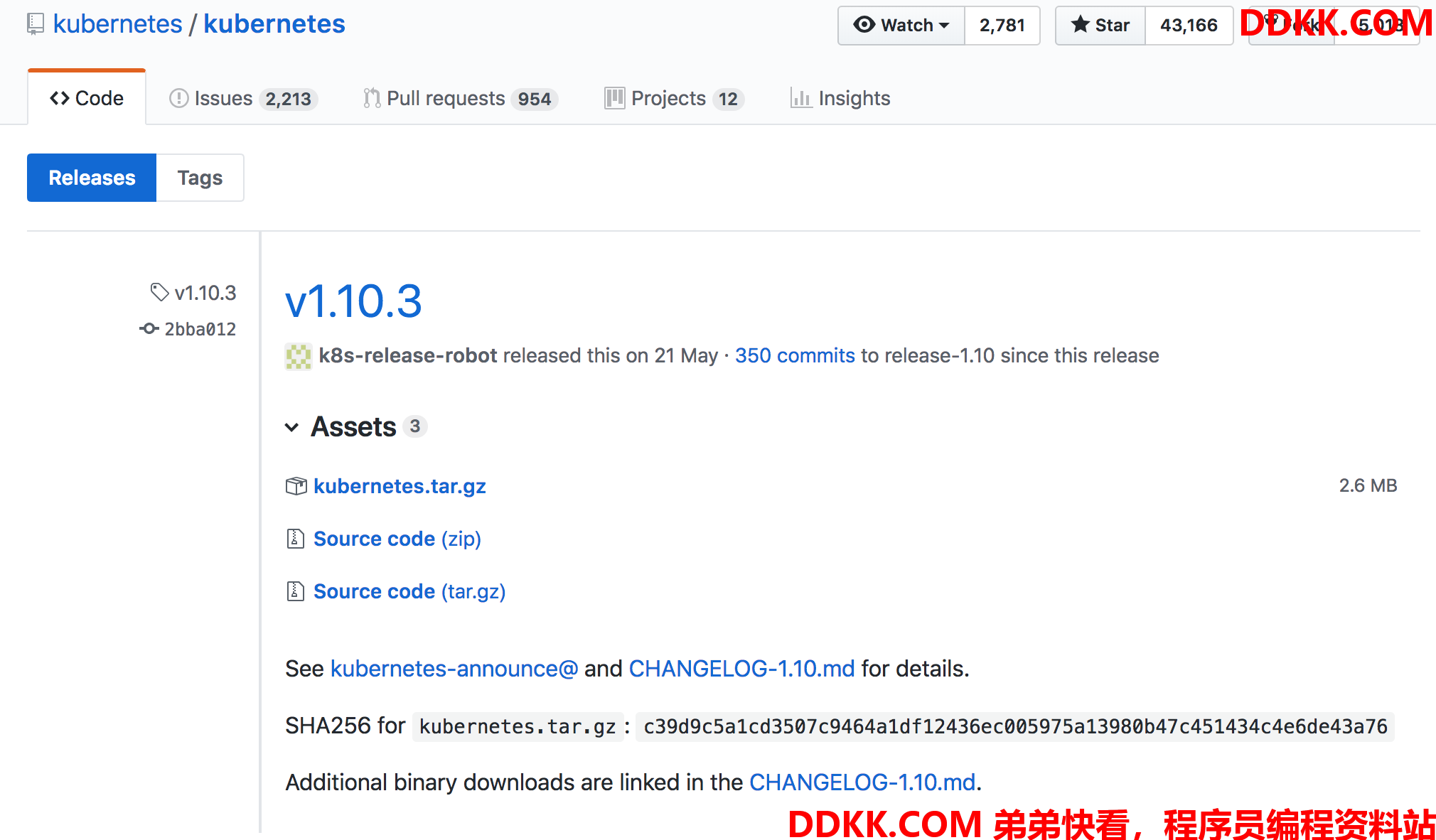Click the Projects count badge 12
Viewport: 1436px width, 840px height.
pos(728,99)
